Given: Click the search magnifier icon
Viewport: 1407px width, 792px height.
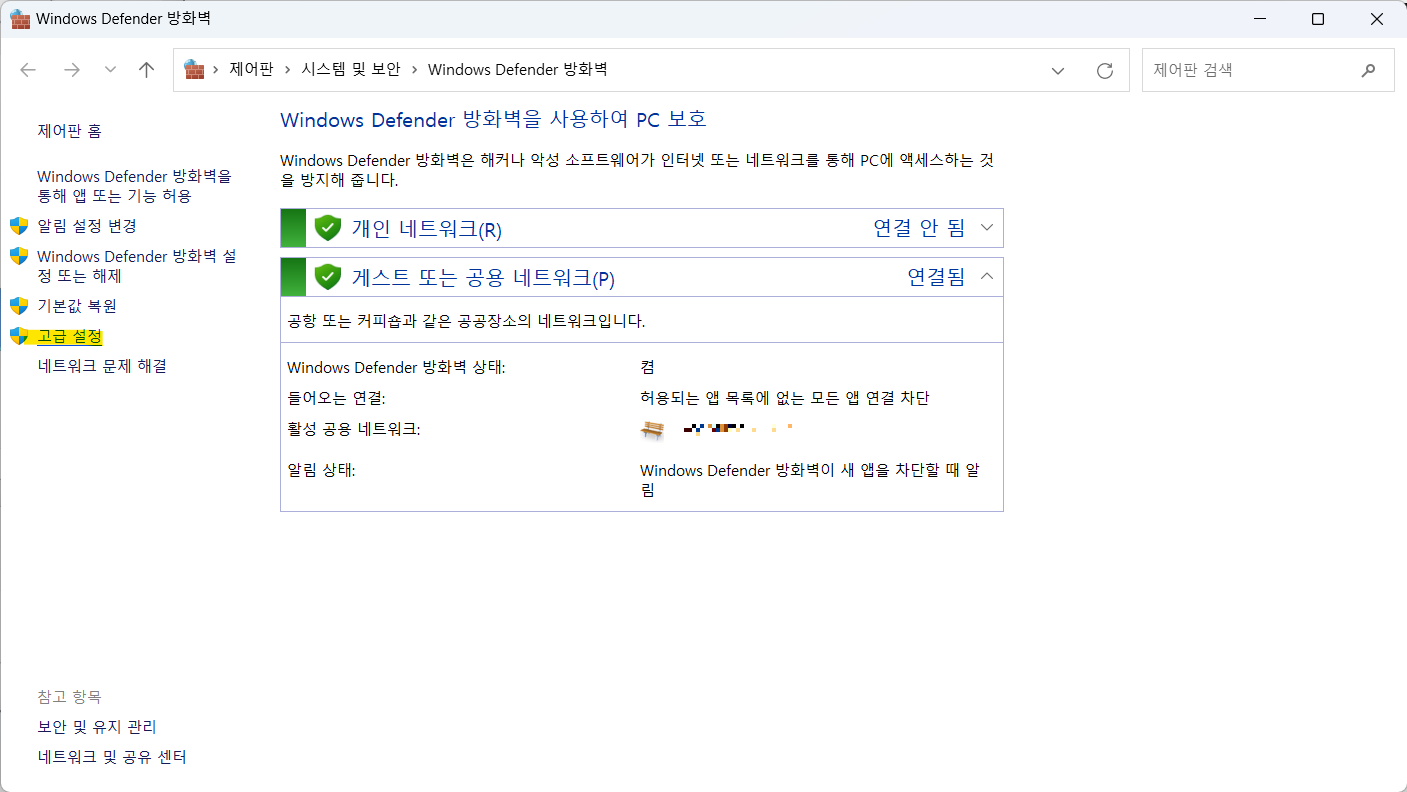Looking at the screenshot, I should point(1369,70).
